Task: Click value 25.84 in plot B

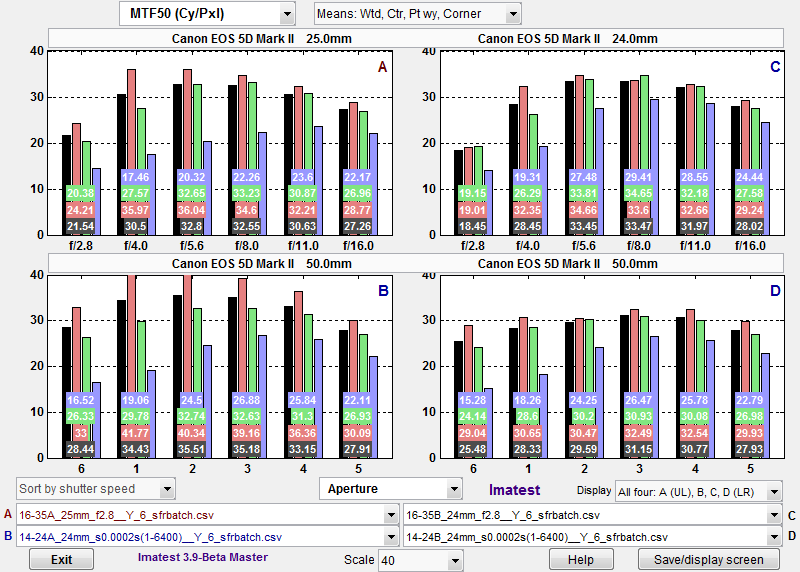Action: [x=303, y=400]
